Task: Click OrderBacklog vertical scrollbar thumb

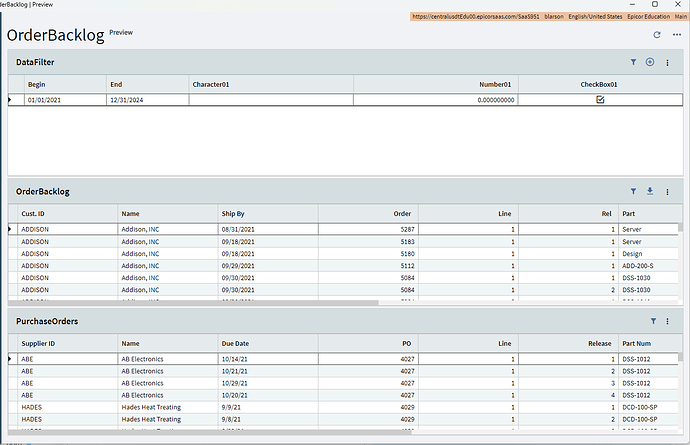Action: pos(680,228)
